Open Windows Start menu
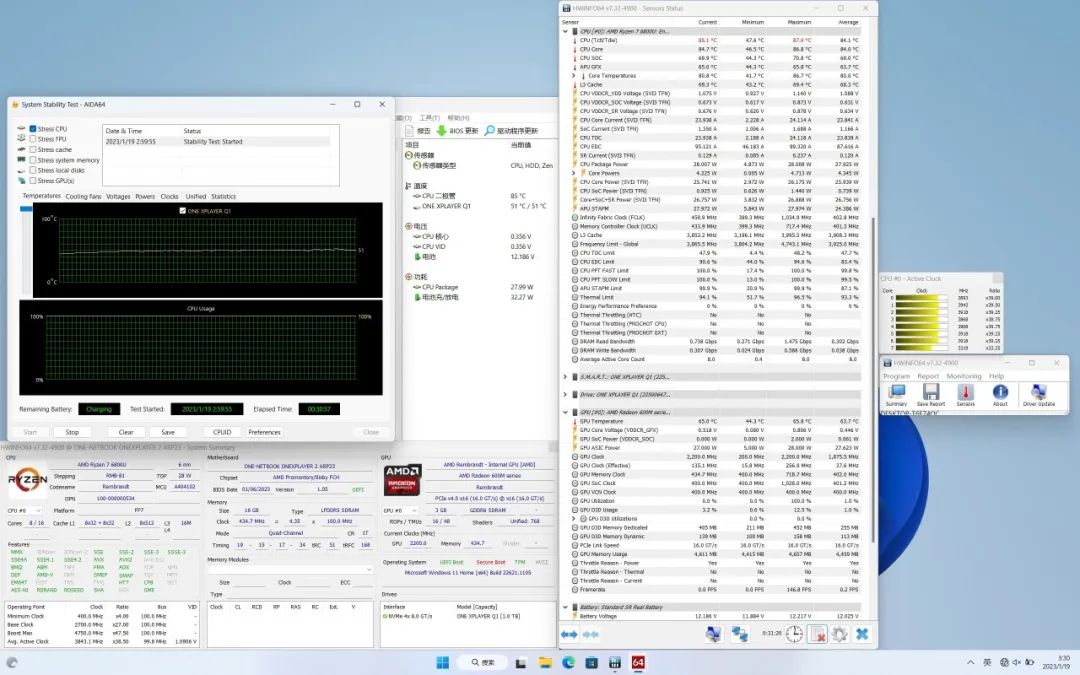 pyautogui.click(x=443, y=663)
